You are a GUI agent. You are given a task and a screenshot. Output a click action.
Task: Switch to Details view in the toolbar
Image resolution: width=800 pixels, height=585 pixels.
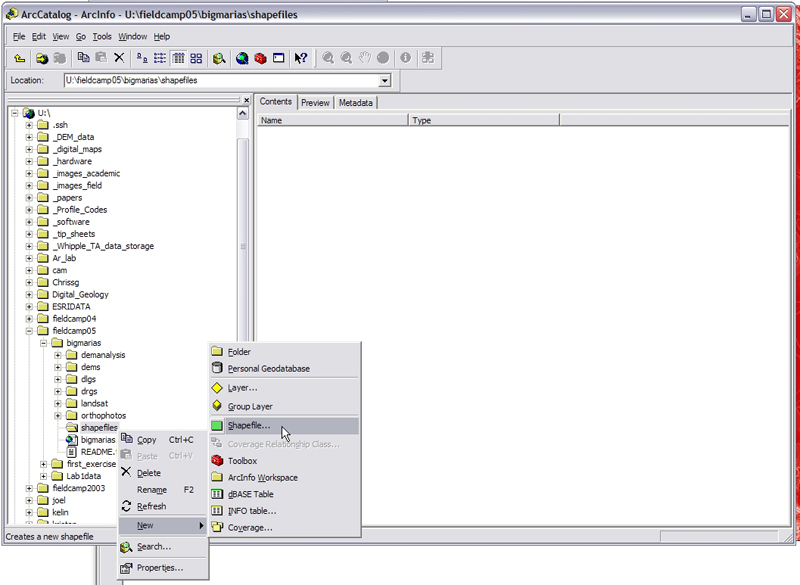coord(180,57)
